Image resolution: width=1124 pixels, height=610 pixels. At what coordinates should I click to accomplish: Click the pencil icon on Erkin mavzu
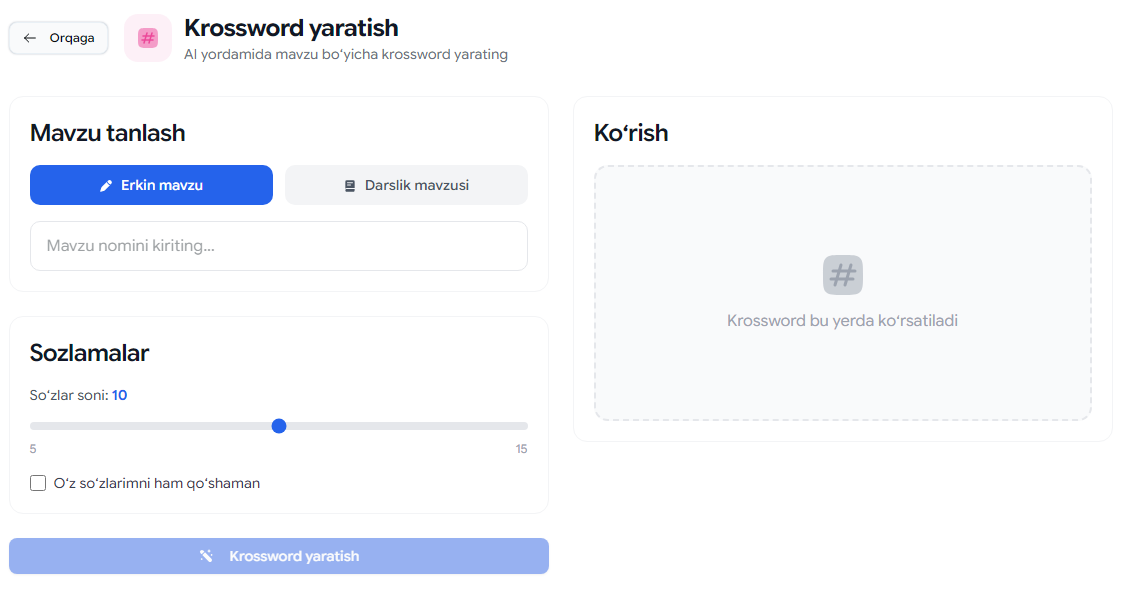pyautogui.click(x=106, y=185)
